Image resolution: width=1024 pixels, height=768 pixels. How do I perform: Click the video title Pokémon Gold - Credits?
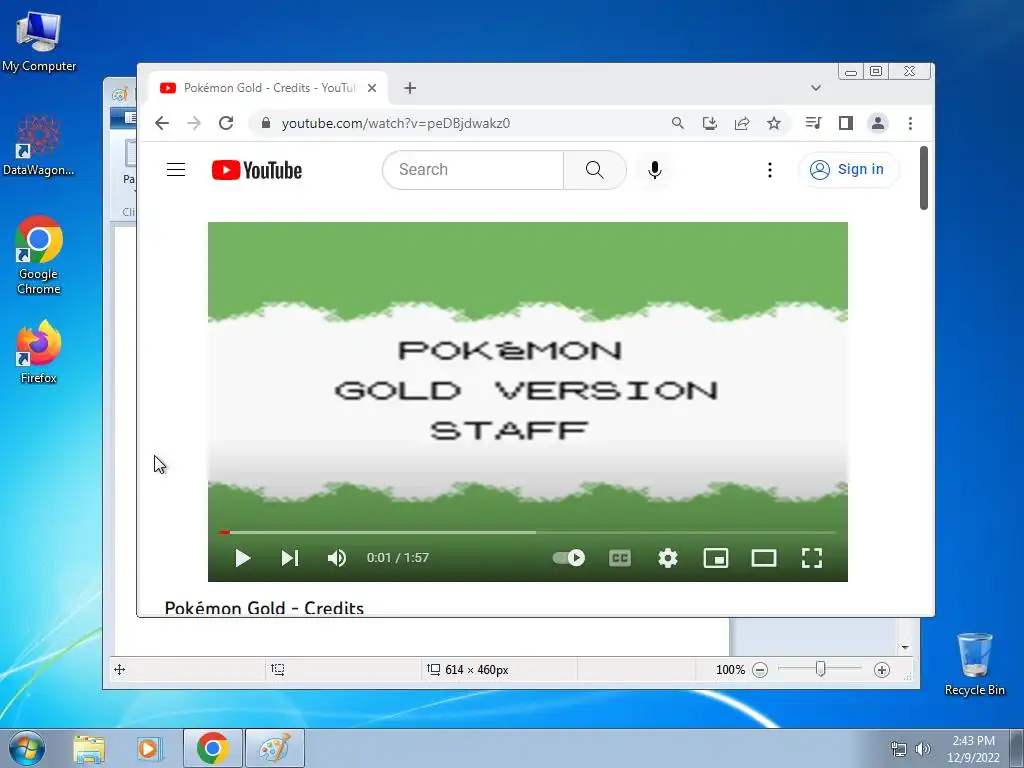pyautogui.click(x=264, y=608)
